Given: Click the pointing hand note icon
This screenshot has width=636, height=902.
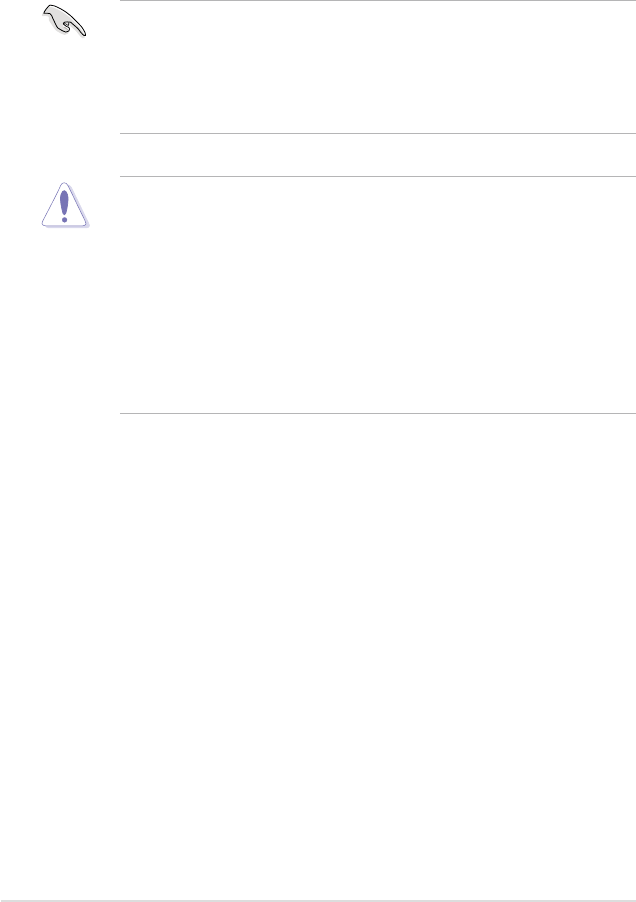Looking at the screenshot, I should click(x=64, y=21).
